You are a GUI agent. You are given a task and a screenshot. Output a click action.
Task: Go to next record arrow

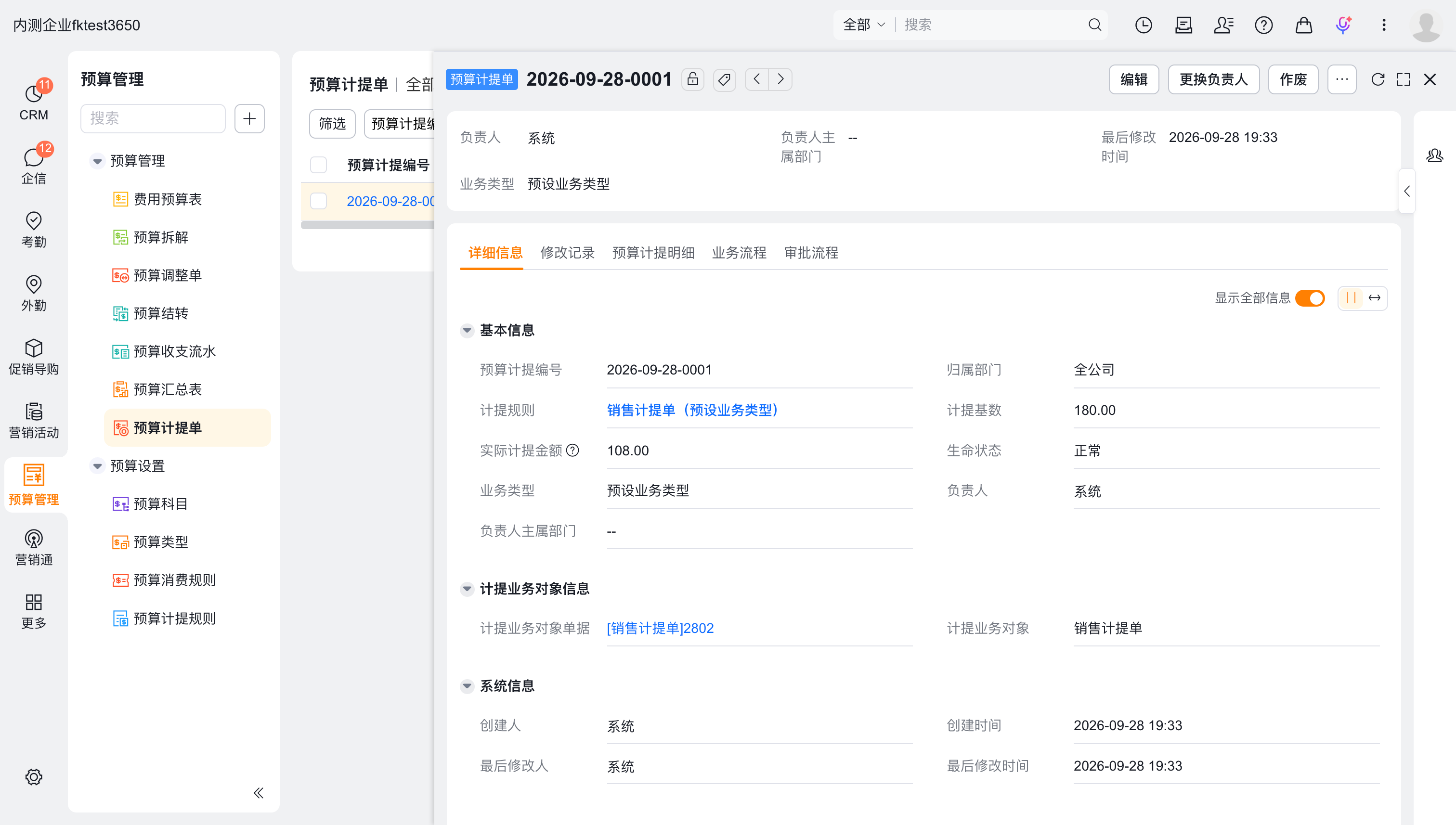click(780, 79)
